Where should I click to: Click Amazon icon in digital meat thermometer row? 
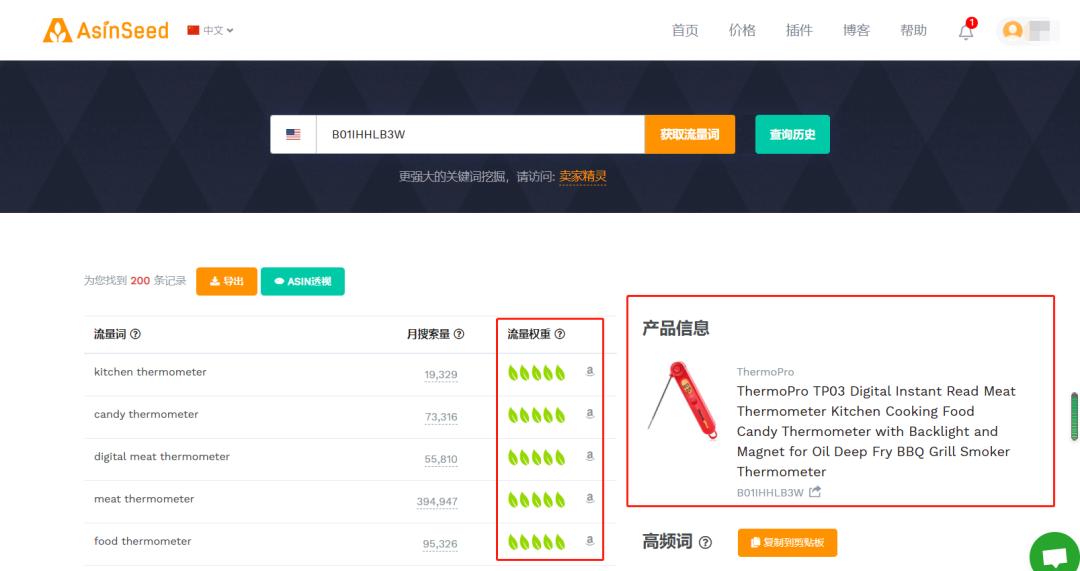point(590,456)
